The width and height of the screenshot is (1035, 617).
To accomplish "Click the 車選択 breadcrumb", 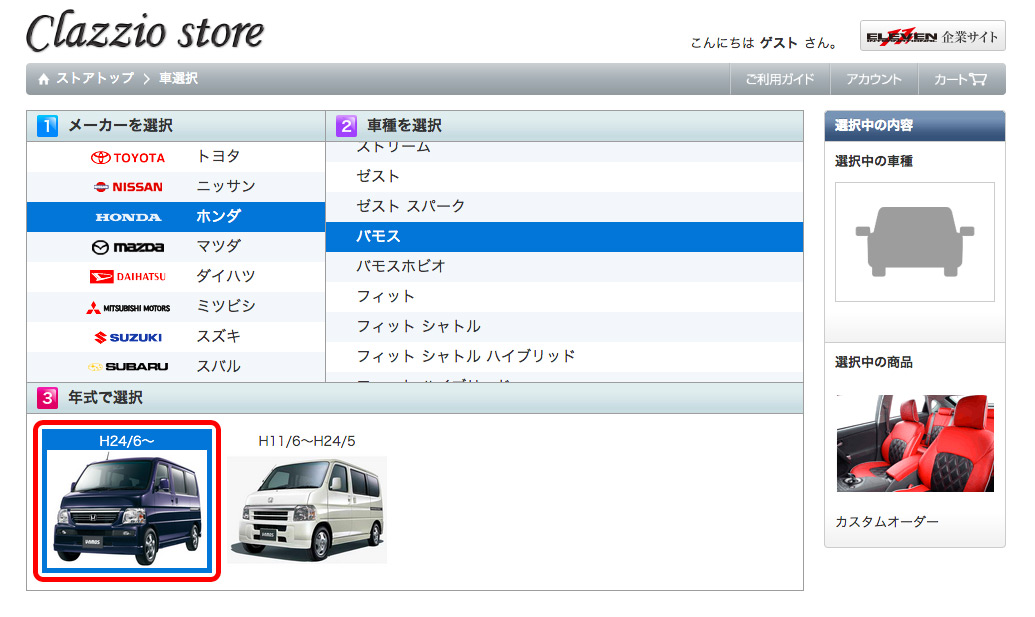I will tap(178, 79).
